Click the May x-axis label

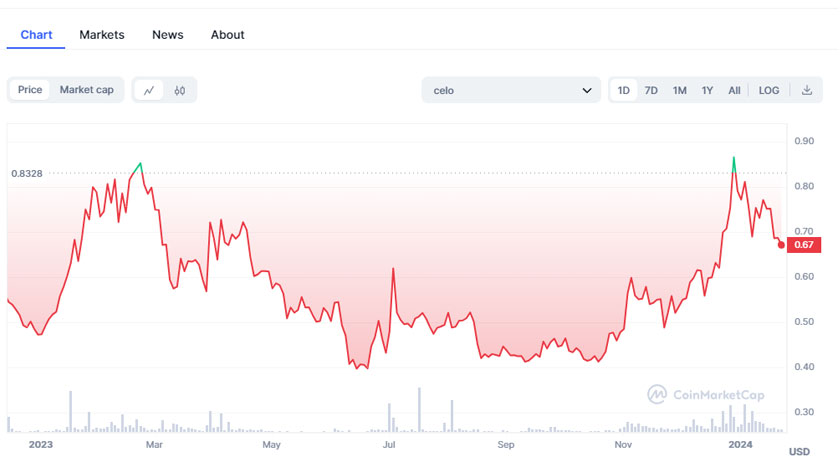[x=272, y=445]
